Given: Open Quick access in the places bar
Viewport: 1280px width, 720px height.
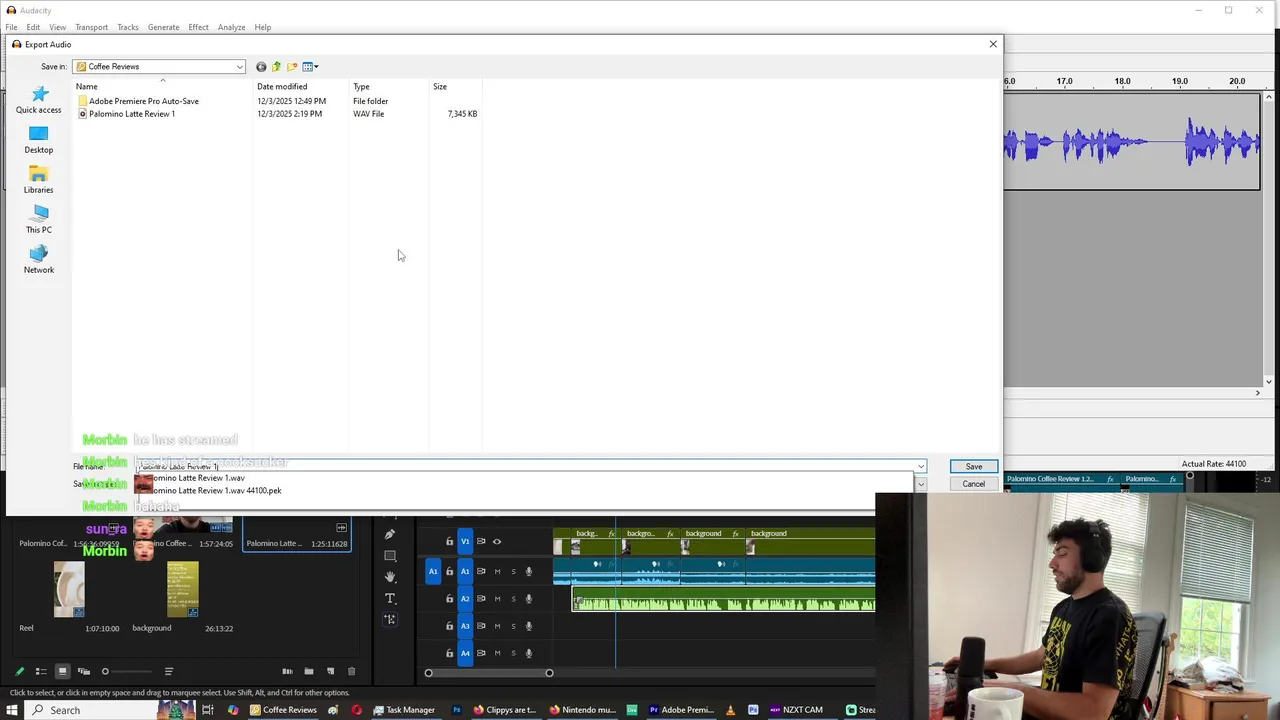Looking at the screenshot, I should pos(39,99).
